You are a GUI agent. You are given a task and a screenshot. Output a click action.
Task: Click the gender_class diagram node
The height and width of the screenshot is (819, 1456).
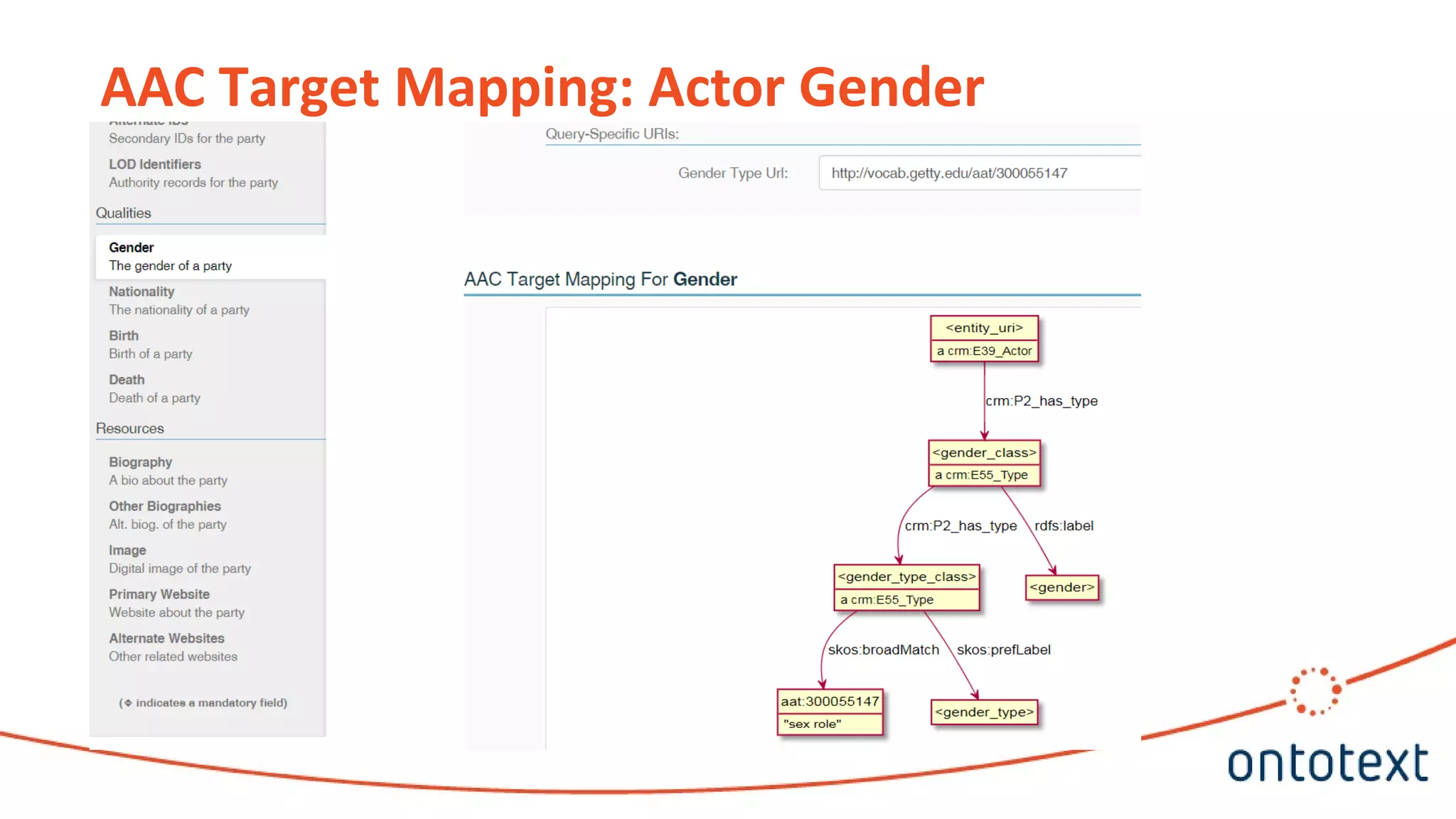[984, 464]
